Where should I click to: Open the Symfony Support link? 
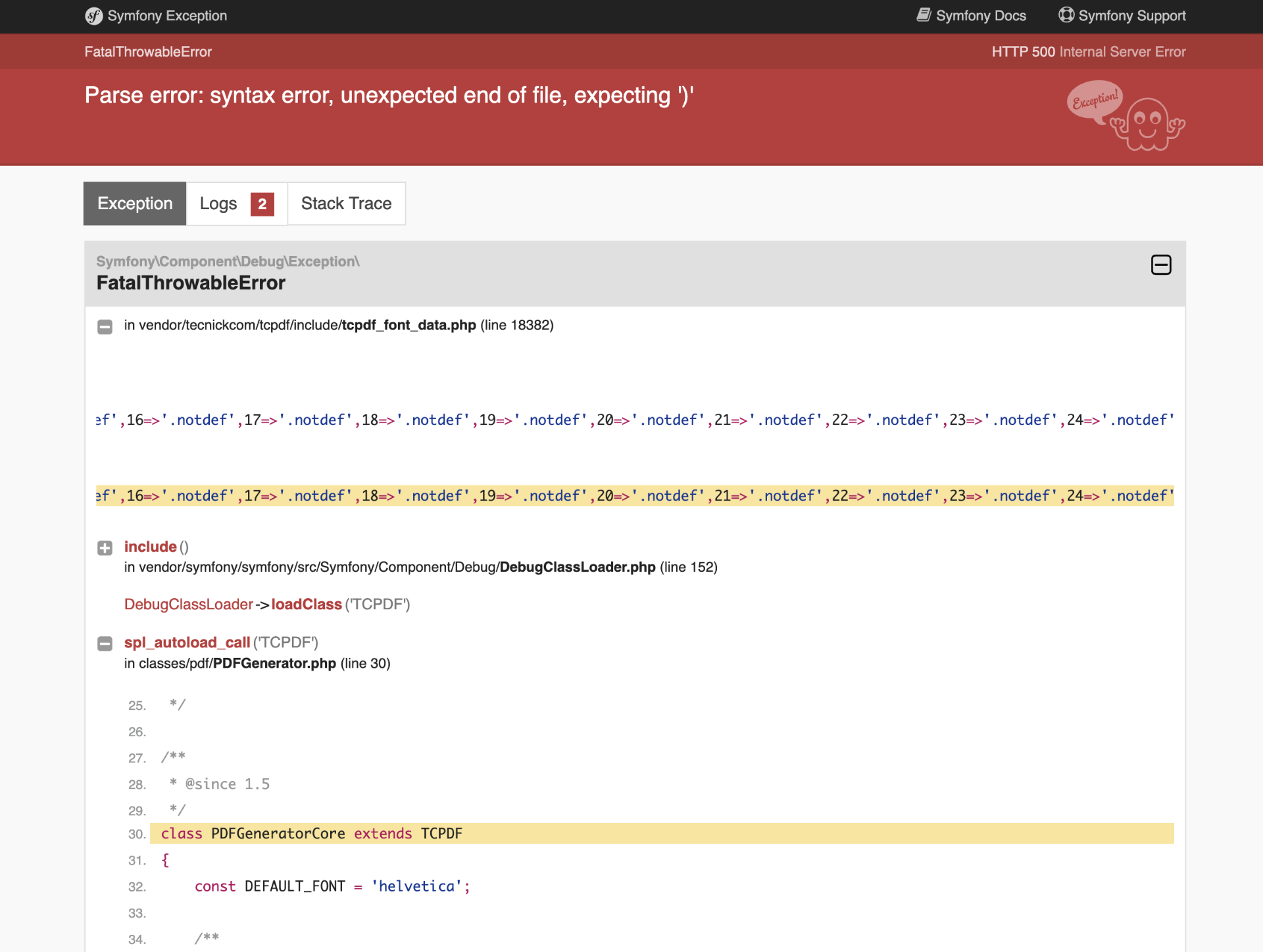(1131, 16)
